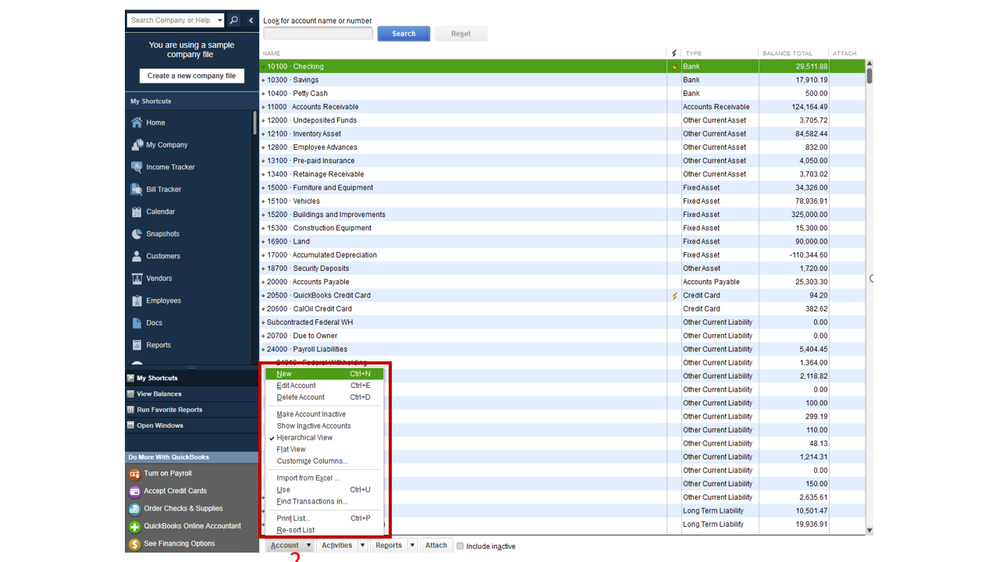Open My Company shortcut icon
Viewport: 999px width, 562px height.
(x=137, y=145)
